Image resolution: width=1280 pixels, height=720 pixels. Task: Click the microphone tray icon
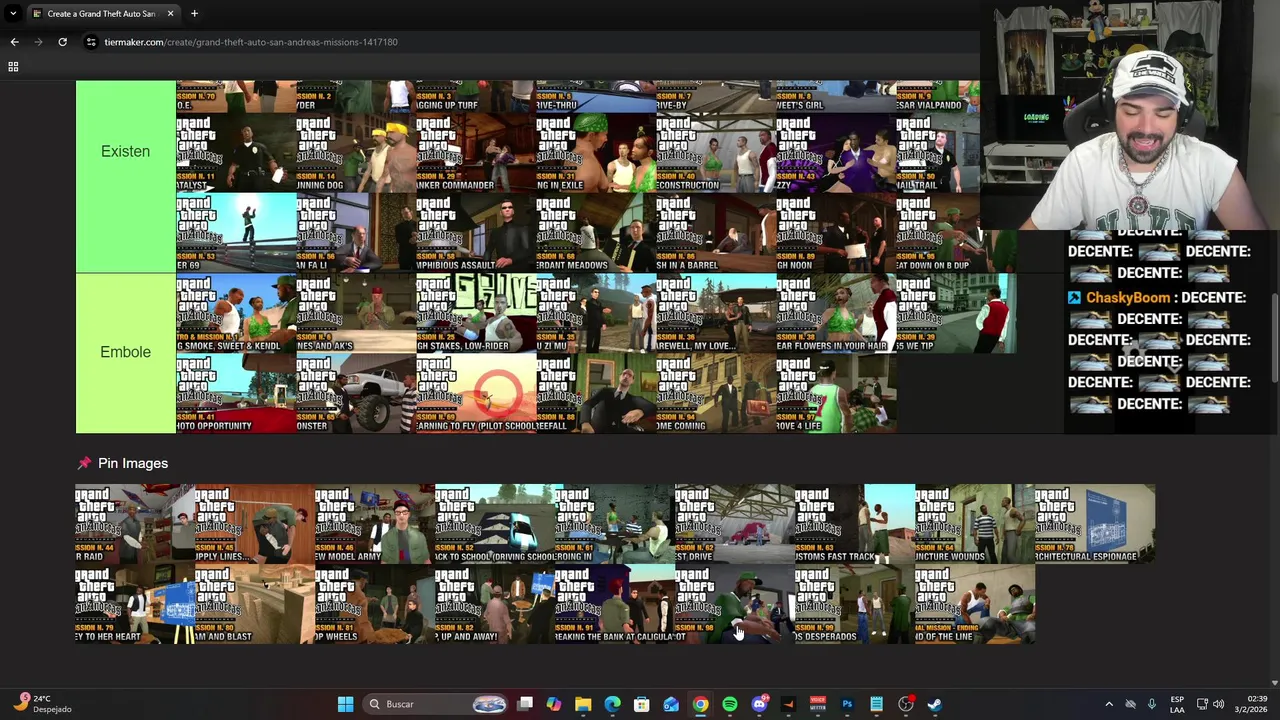click(1152, 704)
